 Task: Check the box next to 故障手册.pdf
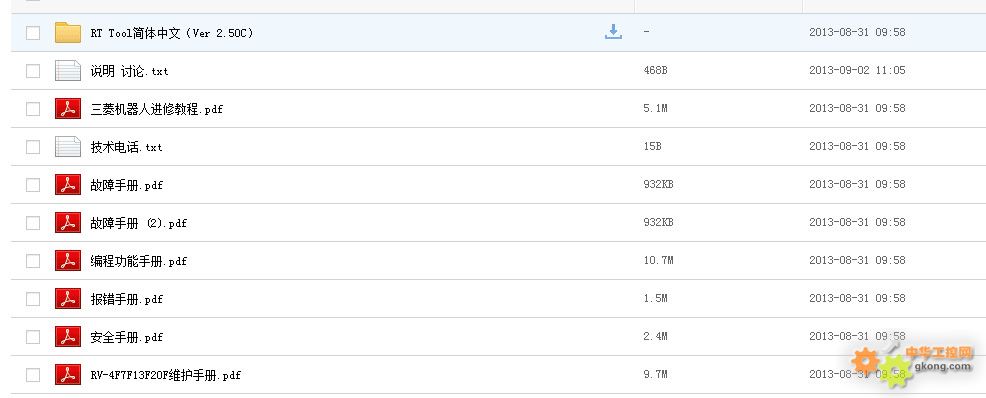[x=33, y=185]
